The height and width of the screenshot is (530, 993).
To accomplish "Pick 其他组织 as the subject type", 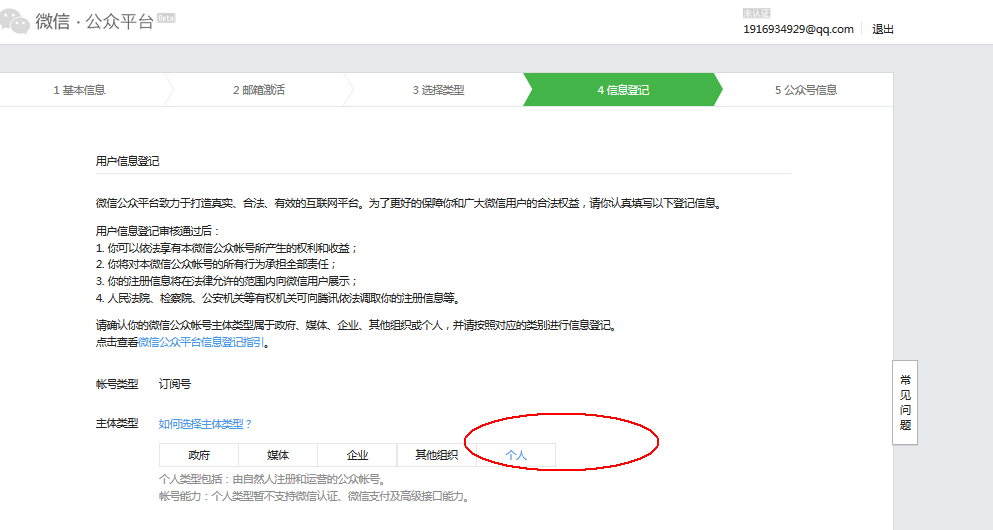I will (x=436, y=455).
